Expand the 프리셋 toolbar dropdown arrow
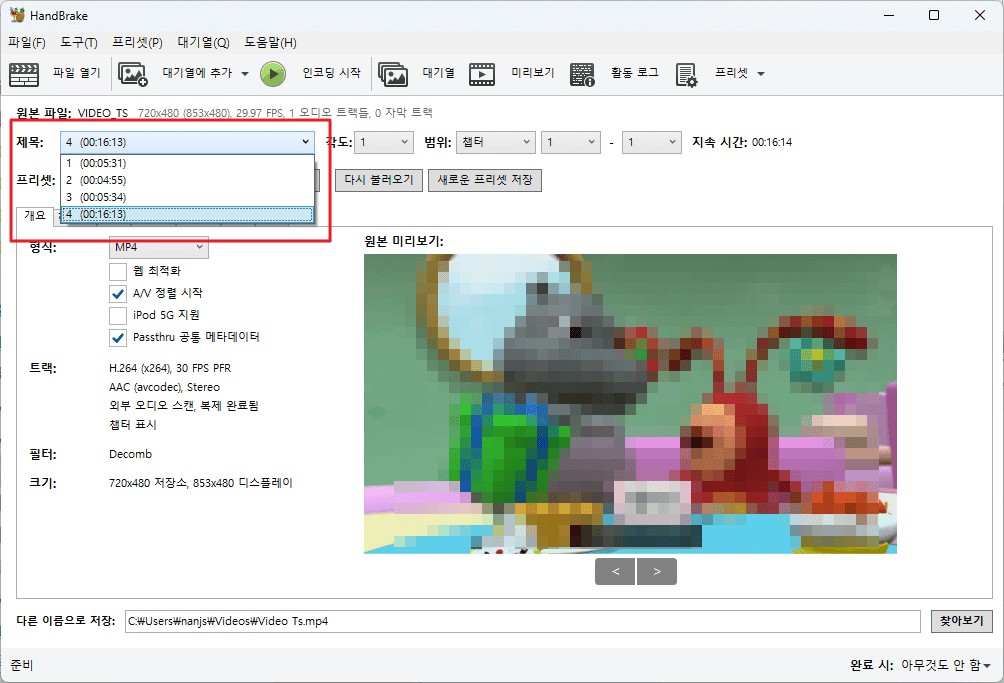Screen dimensions: 1004x683 (761, 74)
